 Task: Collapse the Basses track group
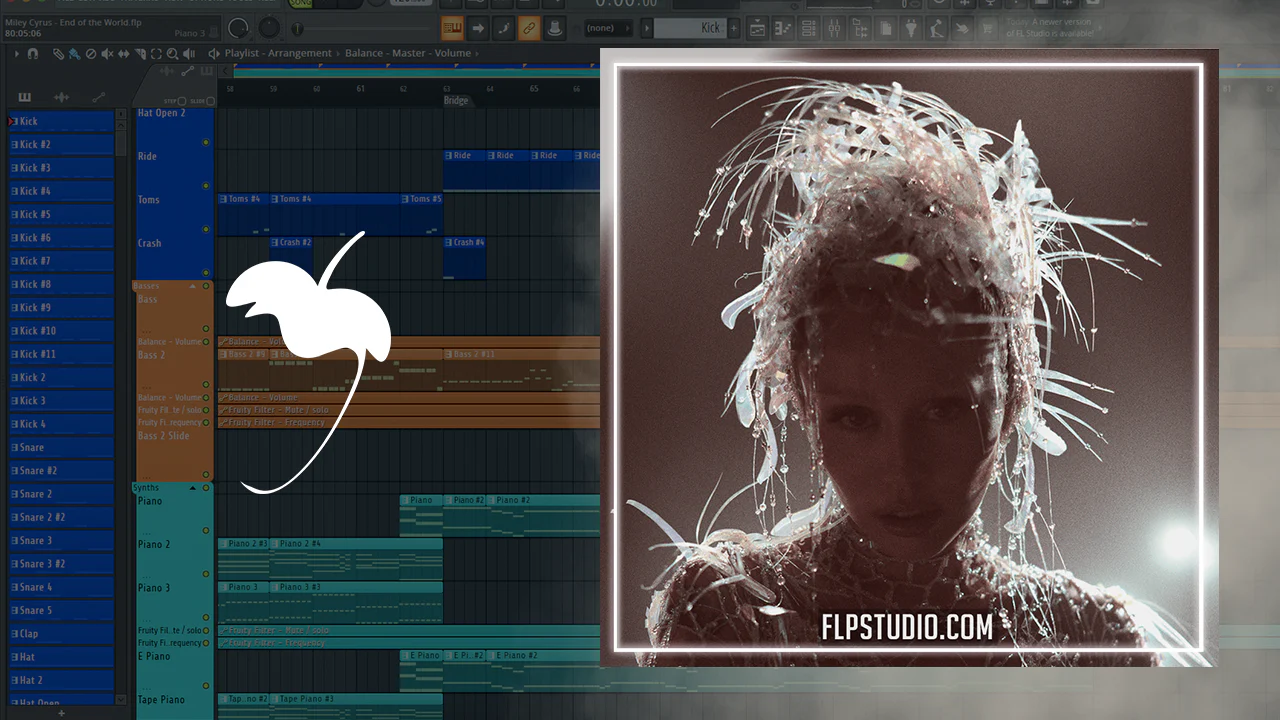(x=193, y=286)
